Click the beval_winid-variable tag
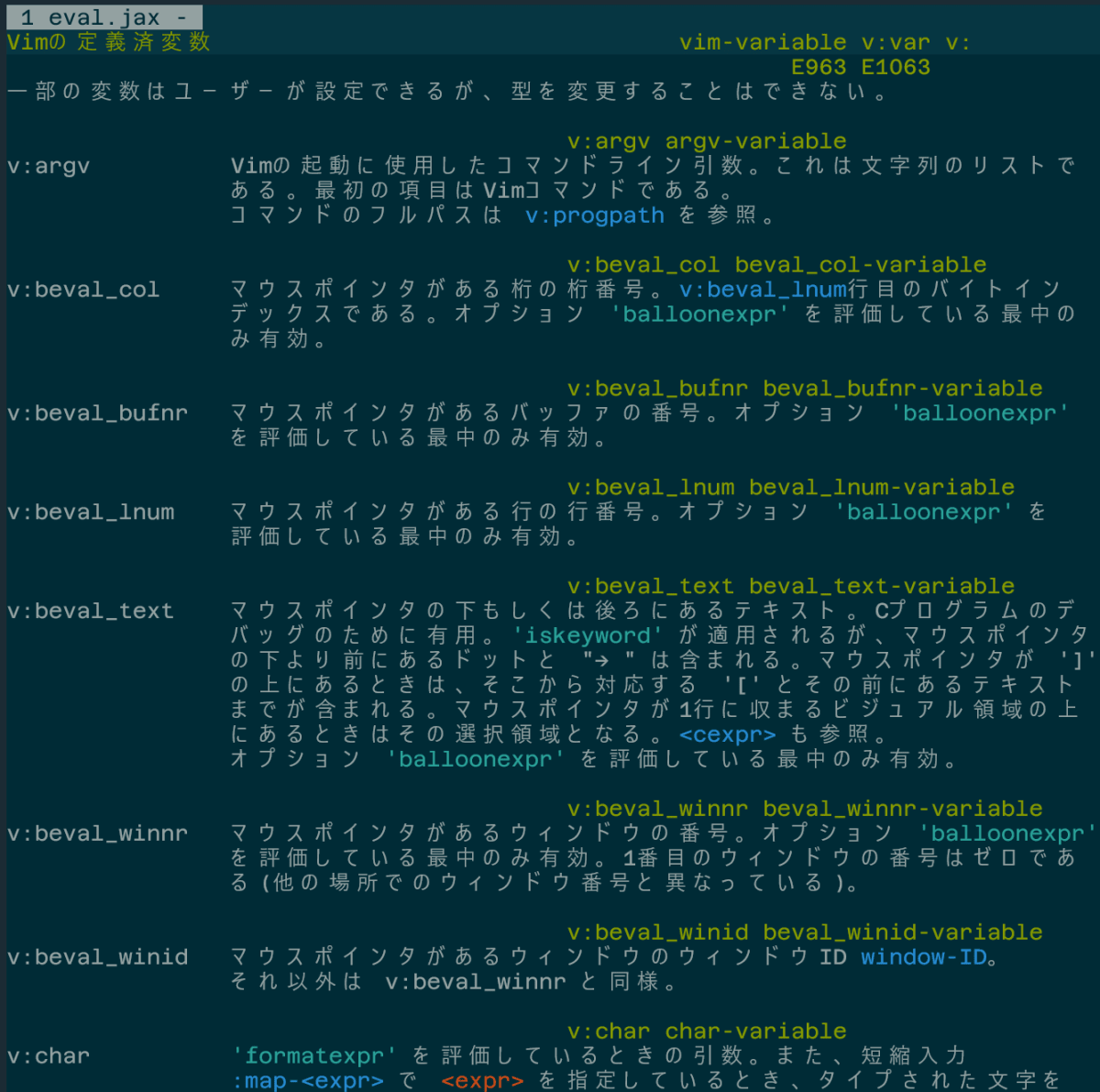Viewport: 1100px width, 1092px height. click(x=903, y=932)
